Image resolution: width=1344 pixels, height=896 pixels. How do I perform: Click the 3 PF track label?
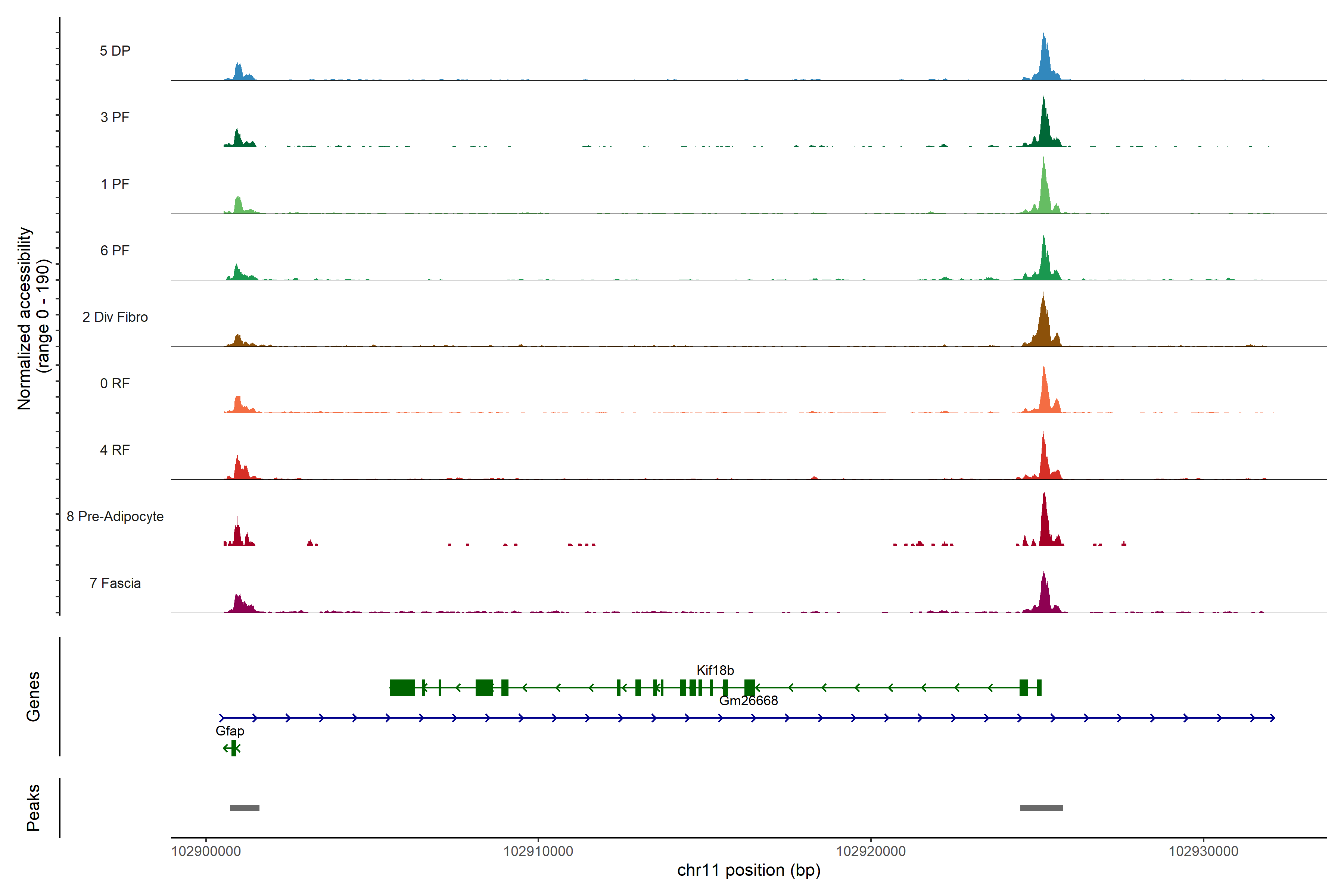[x=115, y=117]
